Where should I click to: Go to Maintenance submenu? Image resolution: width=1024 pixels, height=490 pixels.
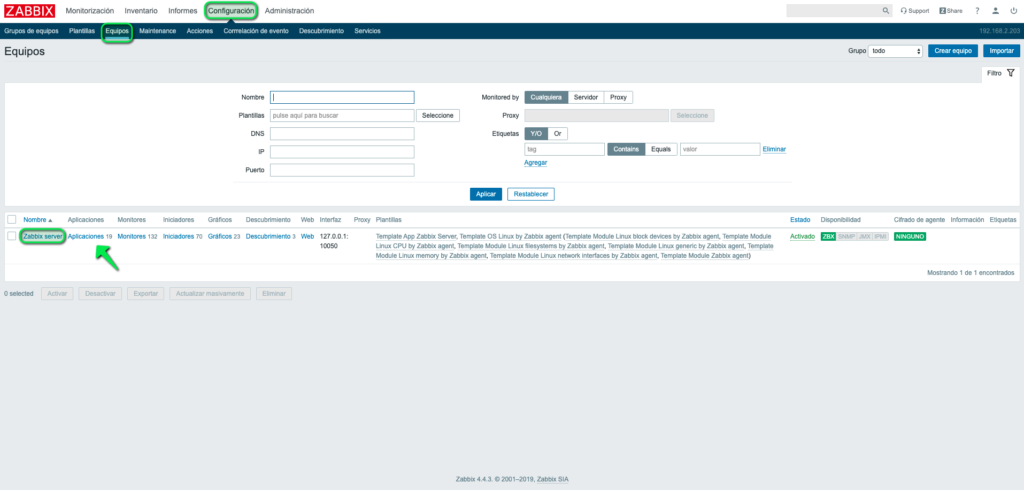tap(157, 31)
